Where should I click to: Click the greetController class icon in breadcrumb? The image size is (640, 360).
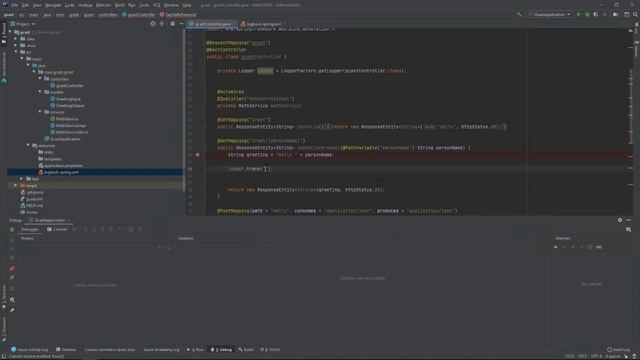click(x=124, y=14)
